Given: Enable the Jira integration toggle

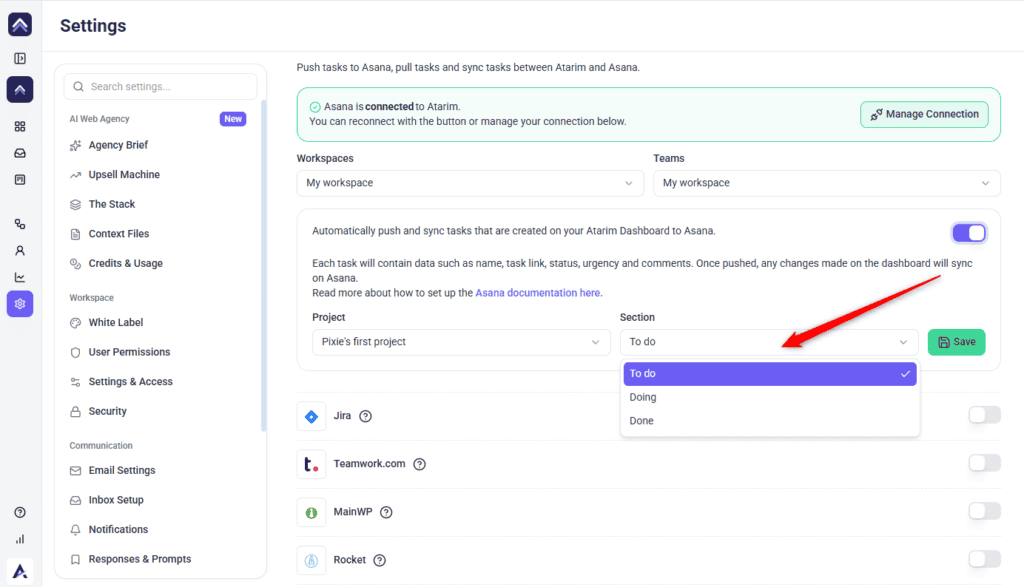Looking at the screenshot, I should click(985, 415).
